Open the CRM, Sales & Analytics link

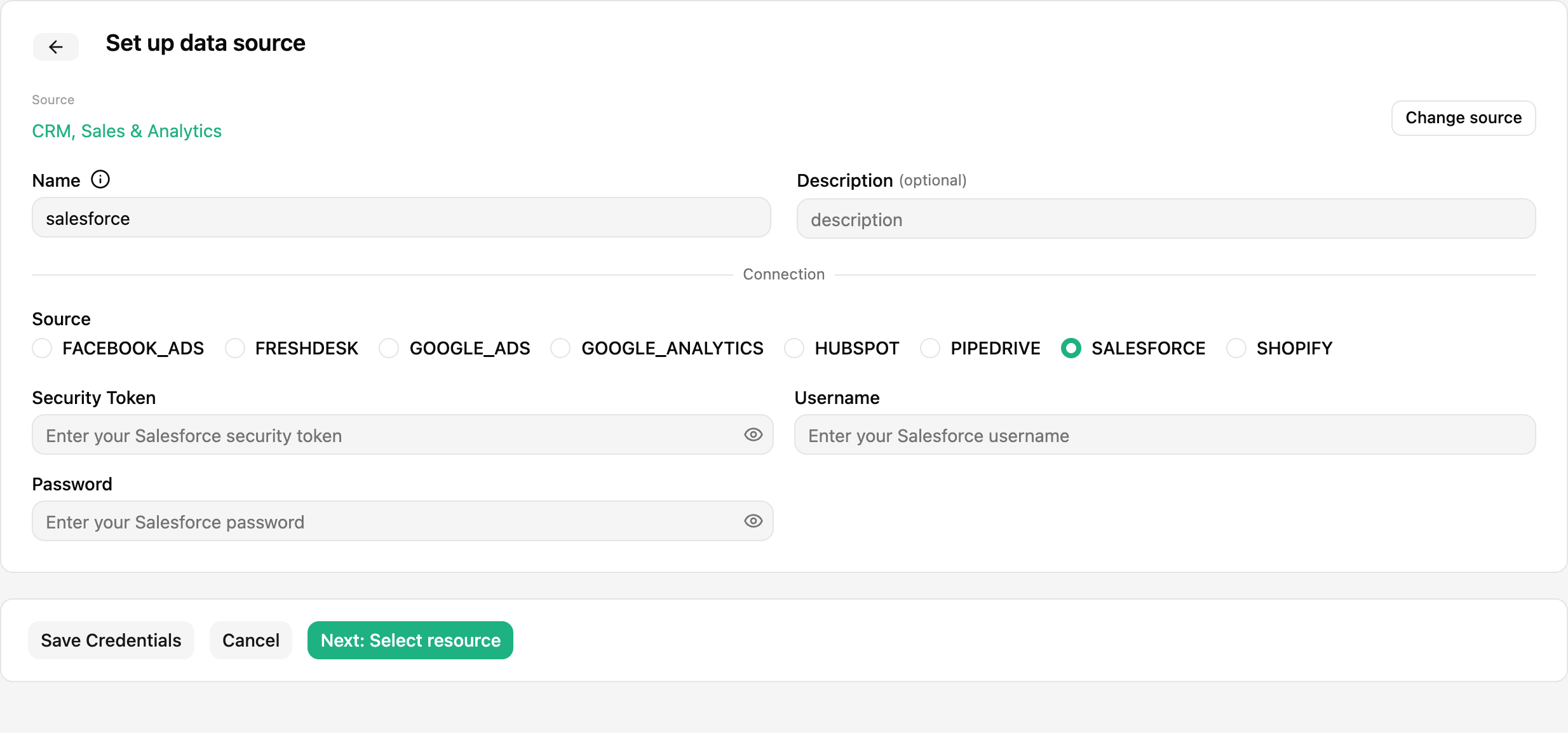pyautogui.click(x=127, y=131)
